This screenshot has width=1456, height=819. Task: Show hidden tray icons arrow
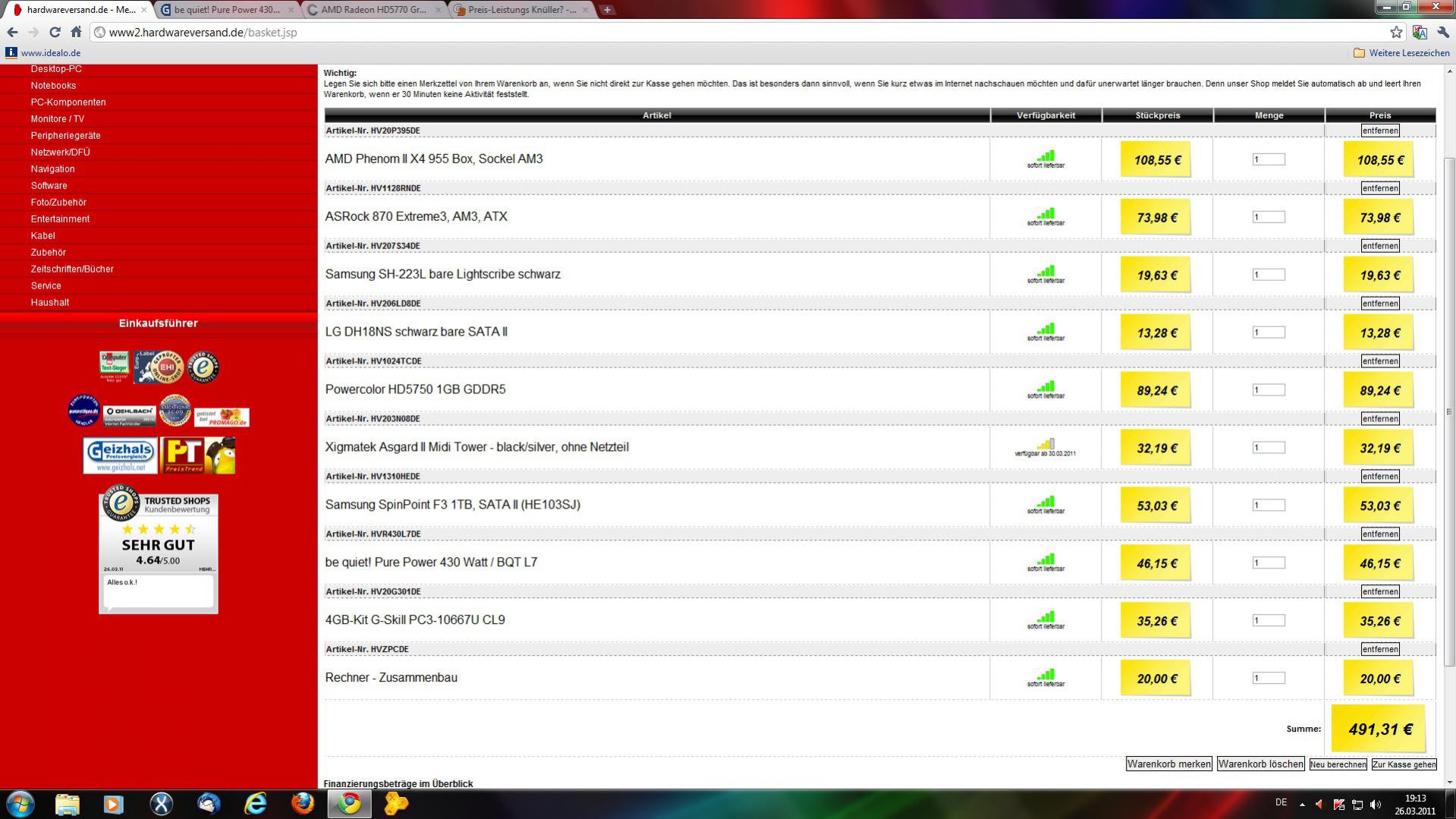tap(1302, 805)
